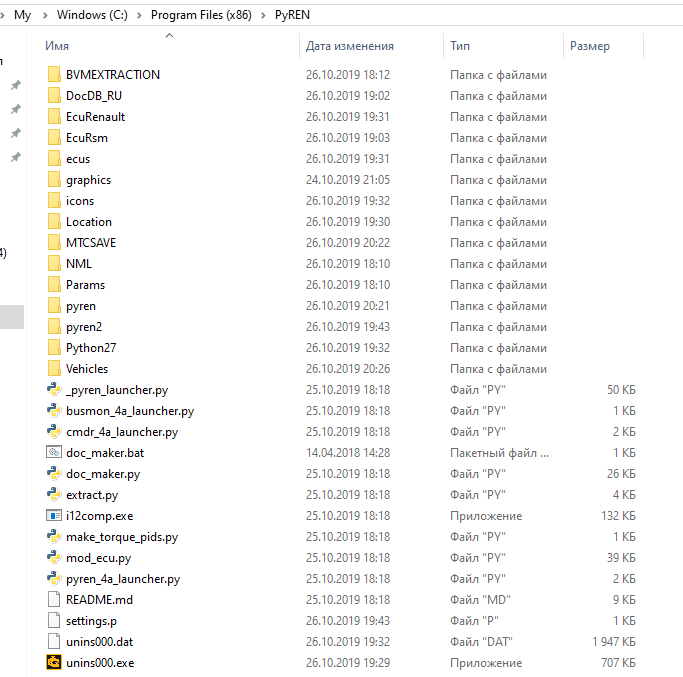Select the file name settings.p

pos(91,621)
